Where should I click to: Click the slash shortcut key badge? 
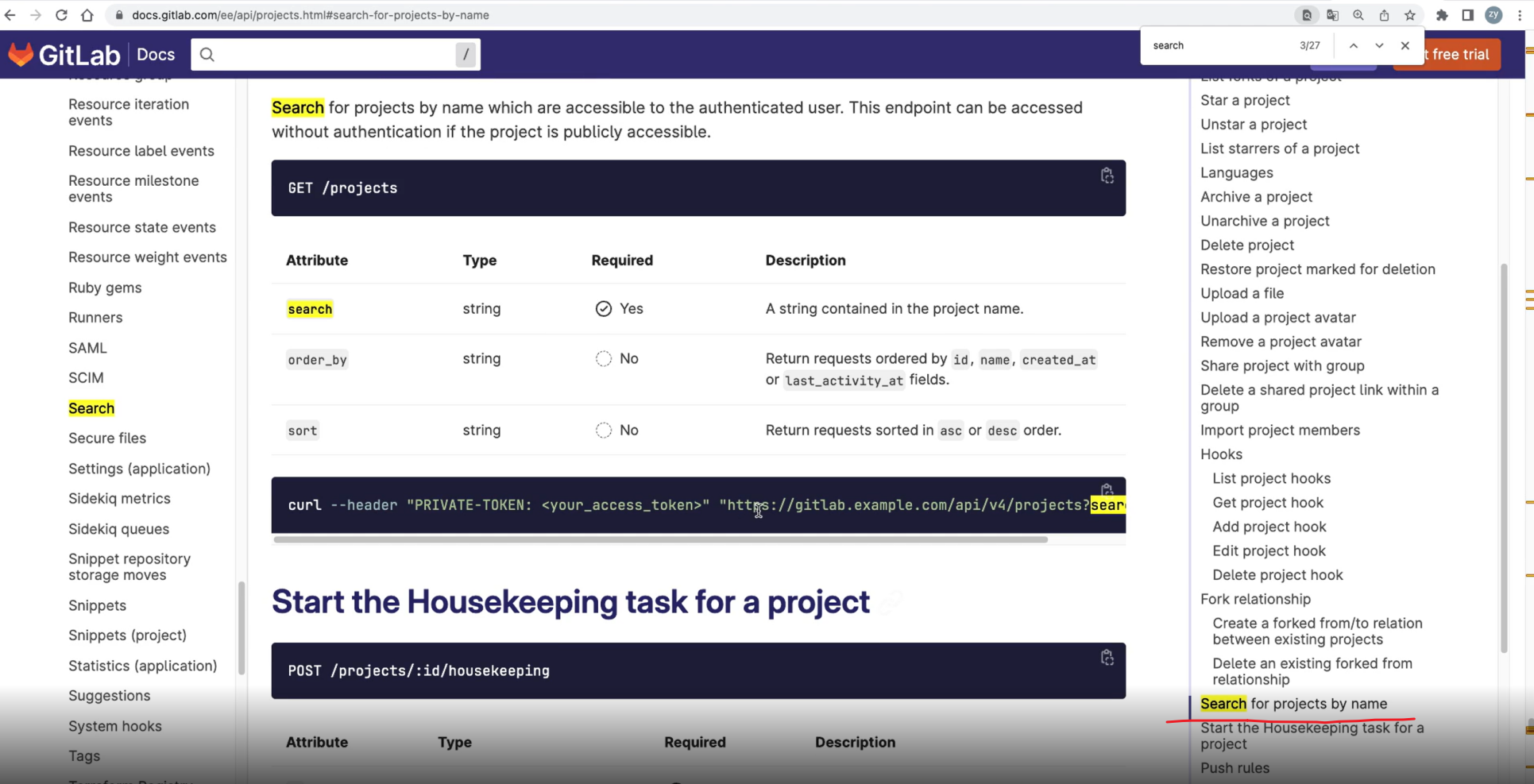pos(466,54)
